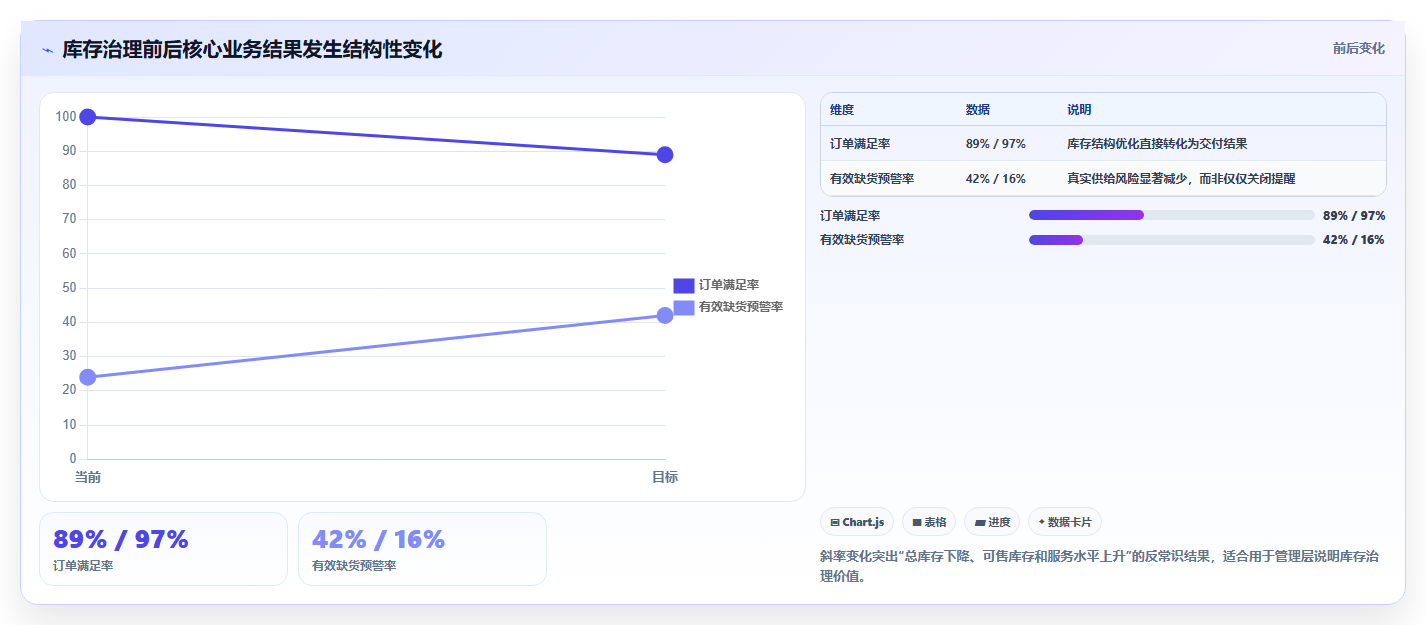Click the 前后变化 label in the header
Screen dimensions: 1426x625
1358,48
